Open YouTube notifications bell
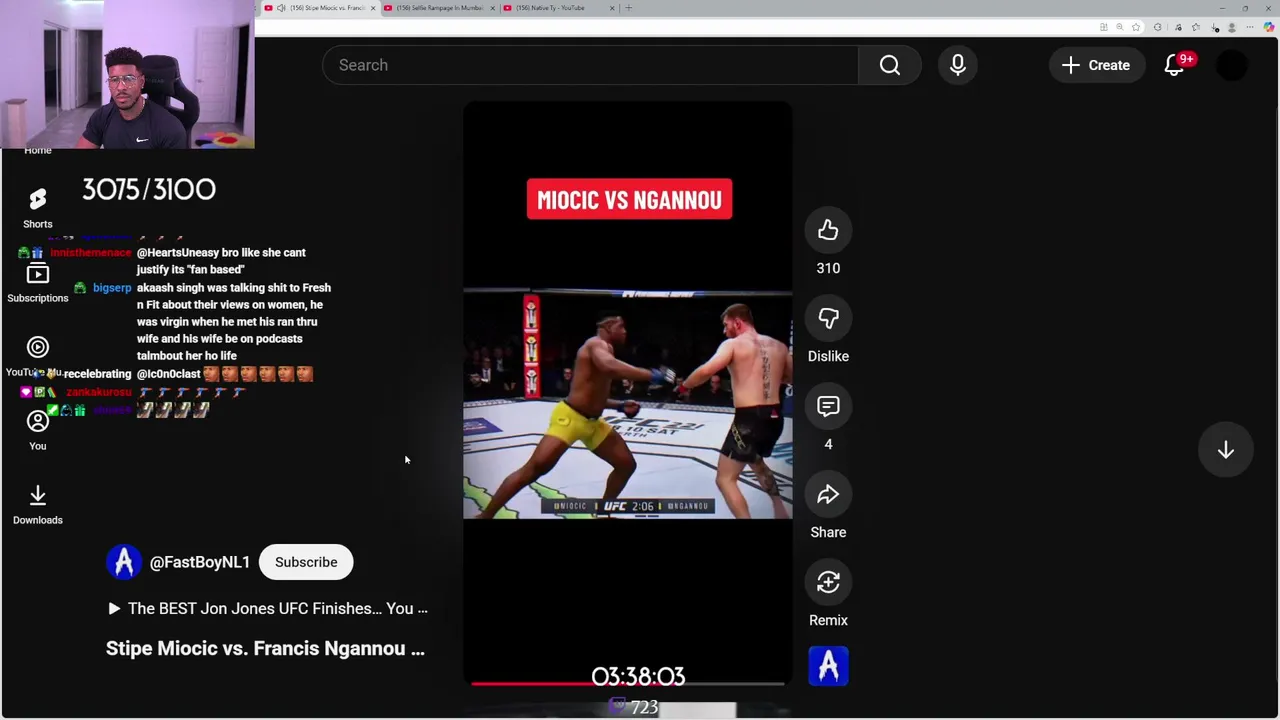 [x=1175, y=65]
